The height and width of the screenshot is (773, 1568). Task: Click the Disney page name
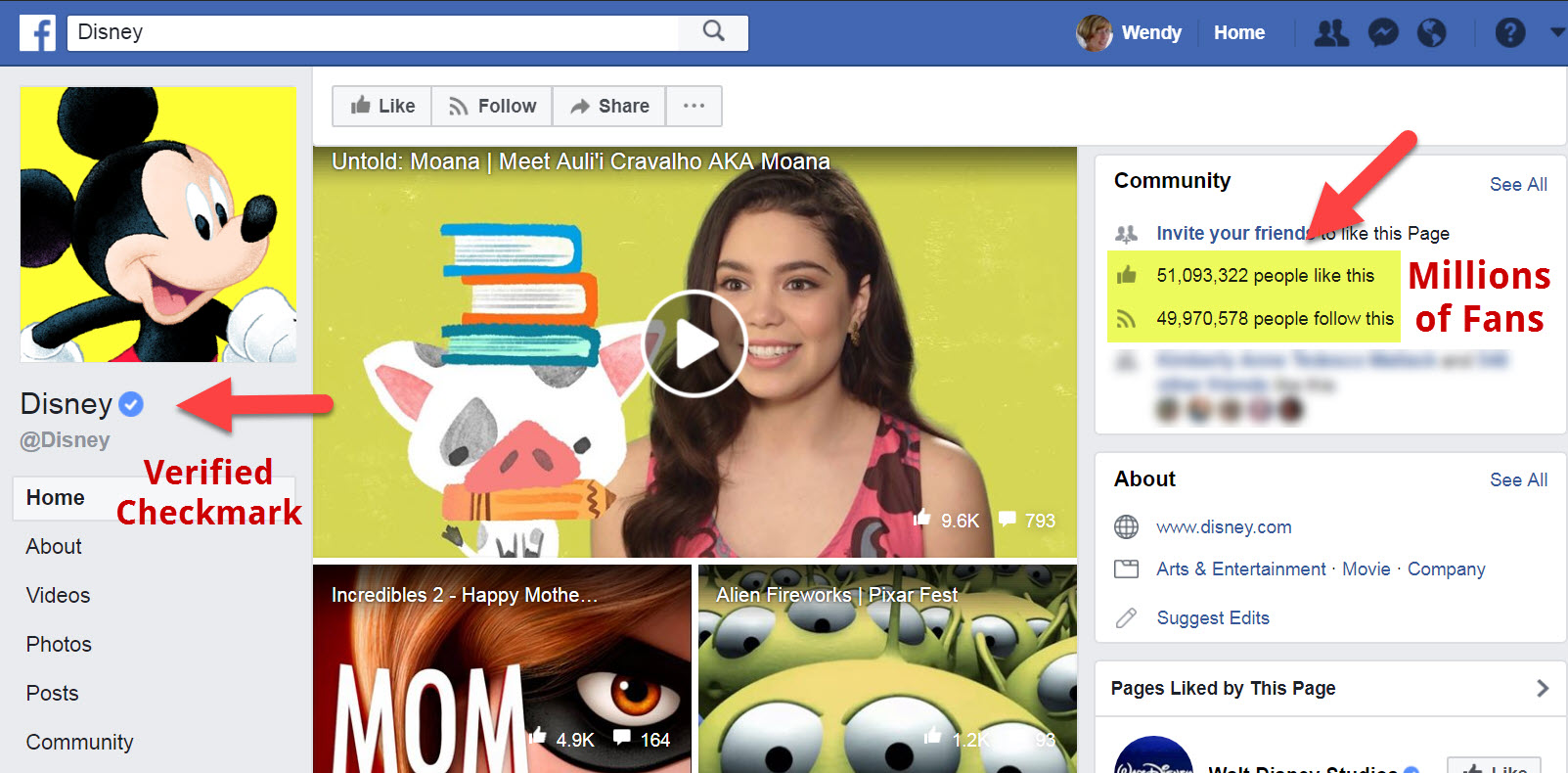(x=67, y=403)
